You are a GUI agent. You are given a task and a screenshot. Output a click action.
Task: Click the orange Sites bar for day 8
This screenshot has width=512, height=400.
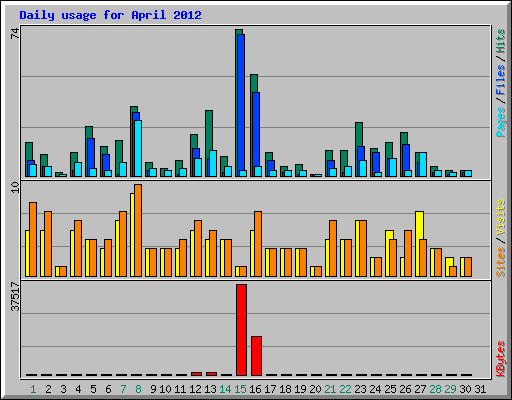pos(138,230)
